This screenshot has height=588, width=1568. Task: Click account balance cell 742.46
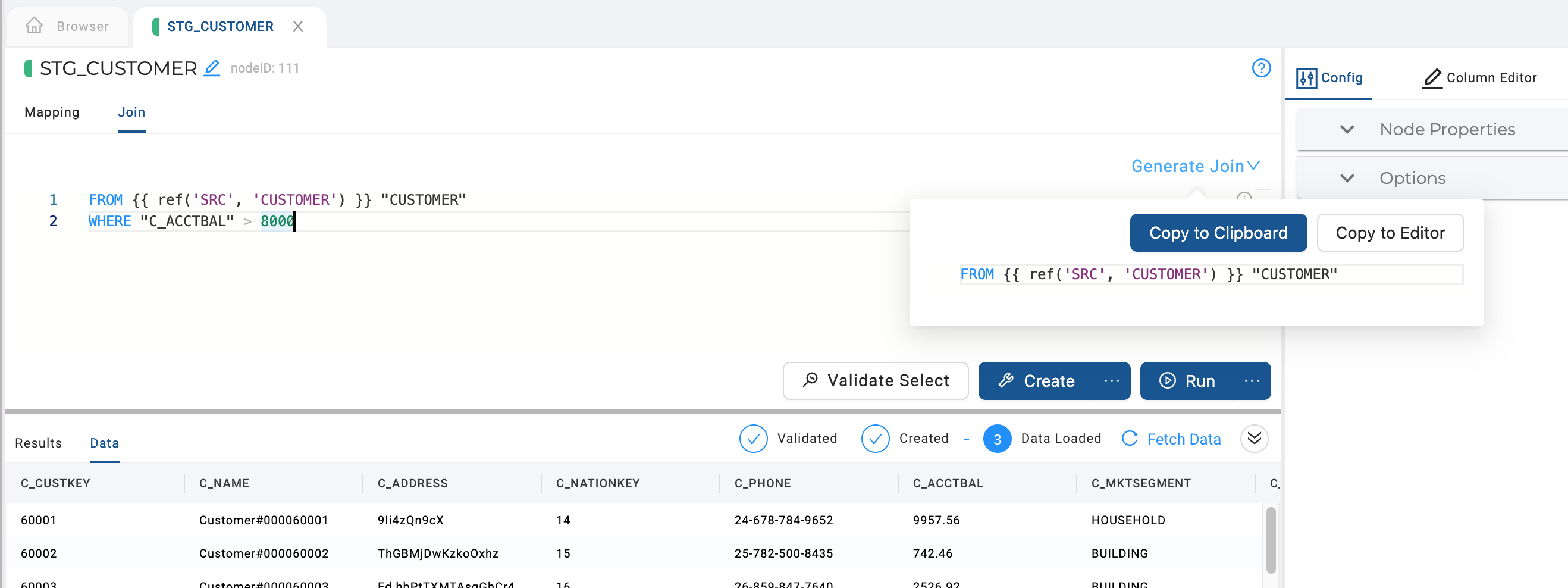(933, 553)
